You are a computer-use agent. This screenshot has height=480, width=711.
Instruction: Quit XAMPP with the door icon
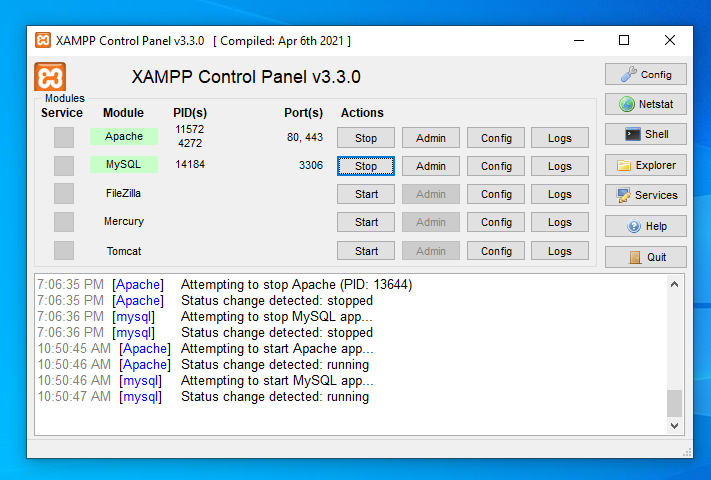tap(645, 257)
